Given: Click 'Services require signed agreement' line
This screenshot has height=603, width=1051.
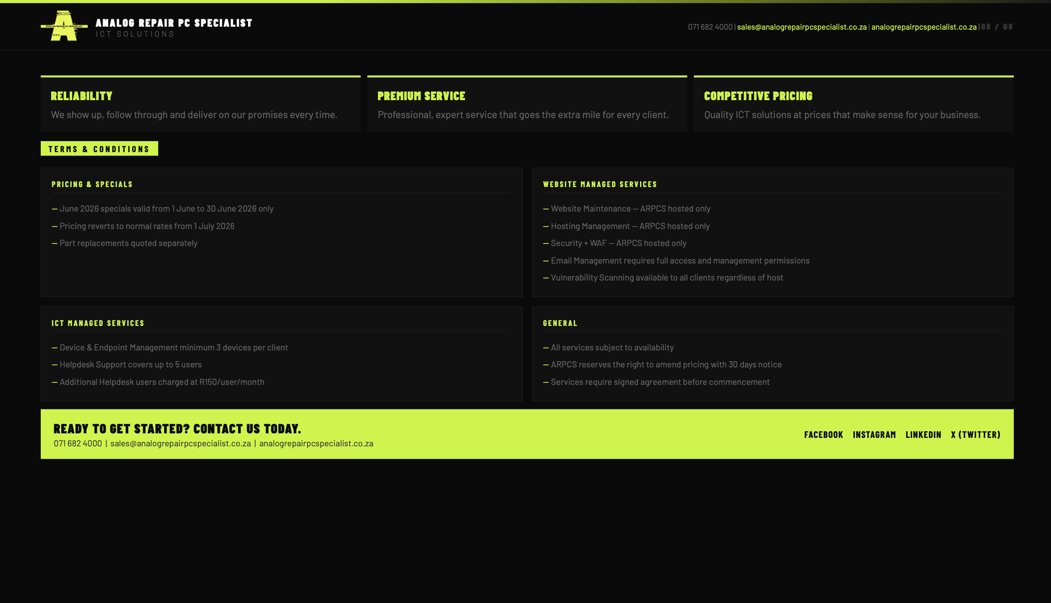Looking at the screenshot, I should [656, 383].
